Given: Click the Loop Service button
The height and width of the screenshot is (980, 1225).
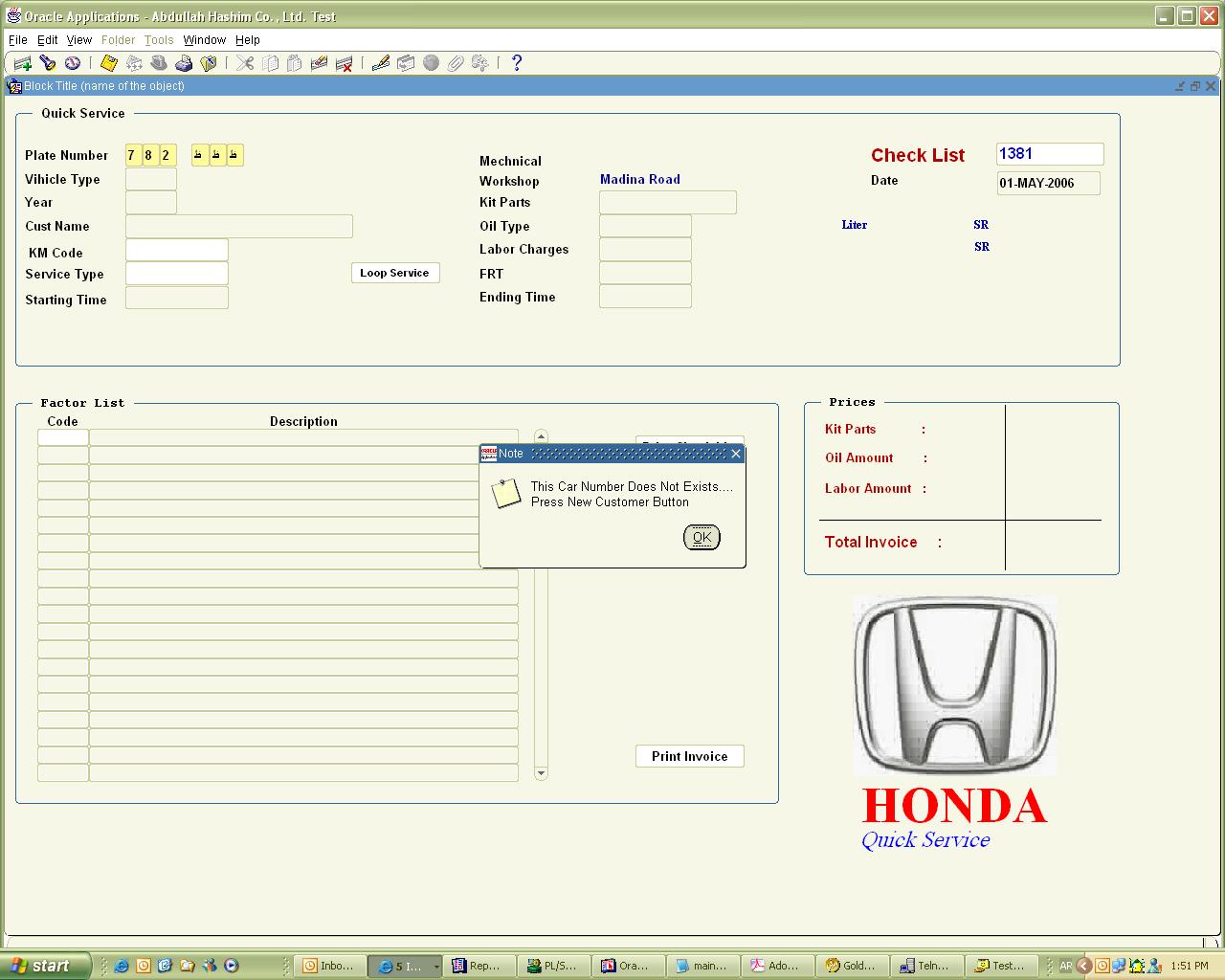Looking at the screenshot, I should [394, 273].
